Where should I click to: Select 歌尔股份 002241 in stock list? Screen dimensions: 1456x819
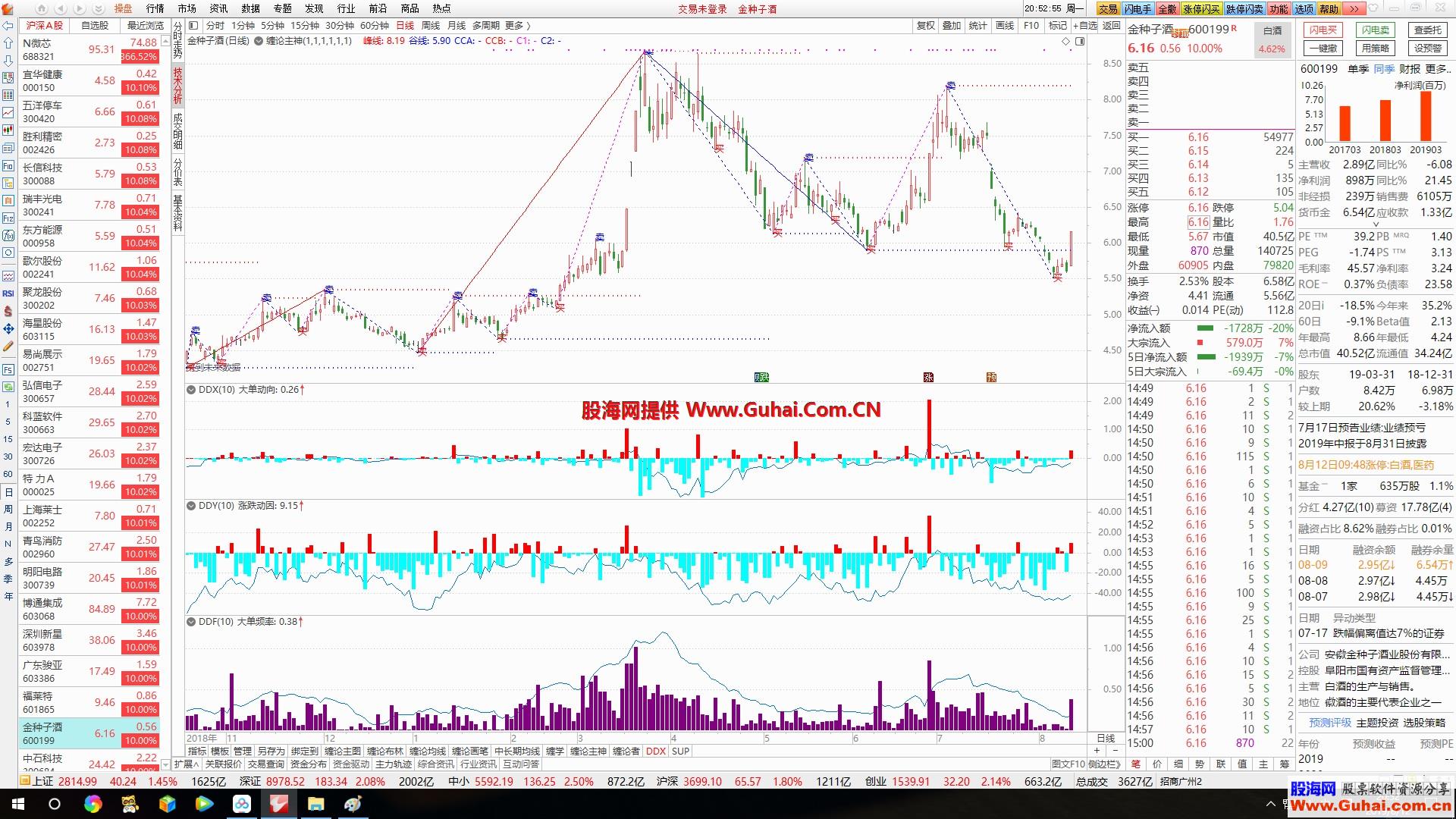(x=89, y=267)
